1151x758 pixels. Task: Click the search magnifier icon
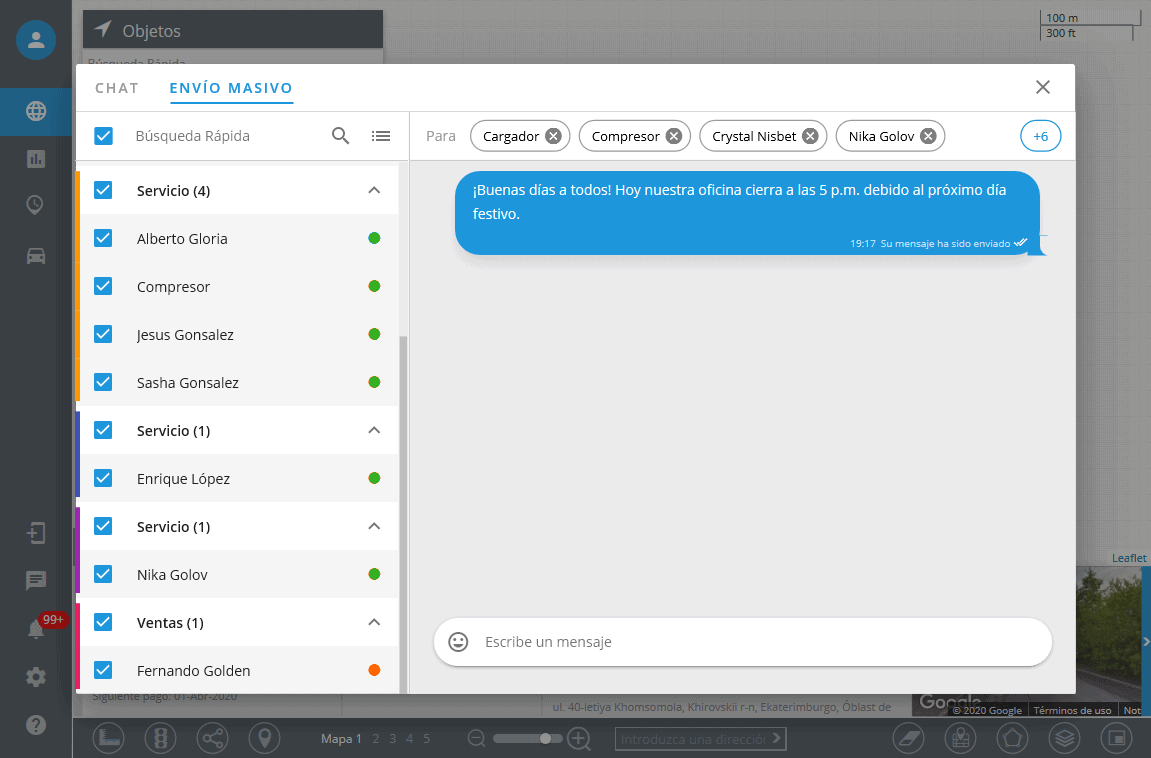point(340,136)
